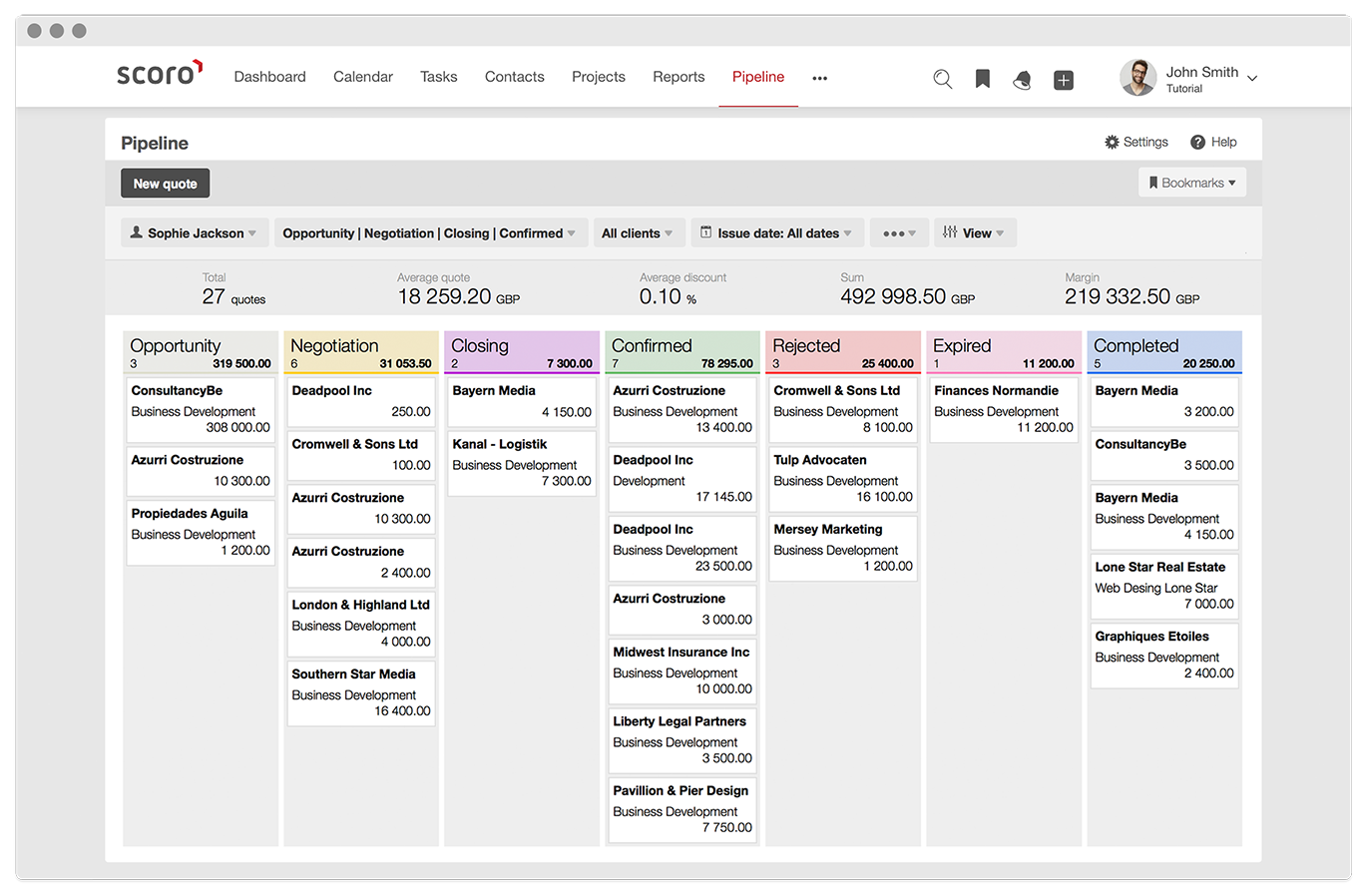
Task: Open the Issue date filter dropdown
Action: (x=776, y=233)
